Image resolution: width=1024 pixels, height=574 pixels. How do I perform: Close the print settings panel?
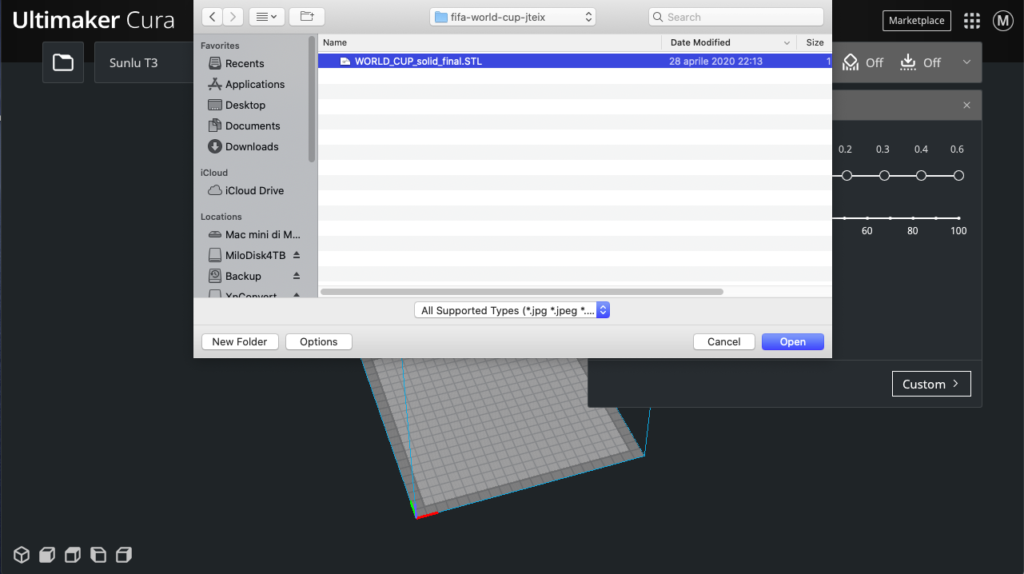[967, 105]
